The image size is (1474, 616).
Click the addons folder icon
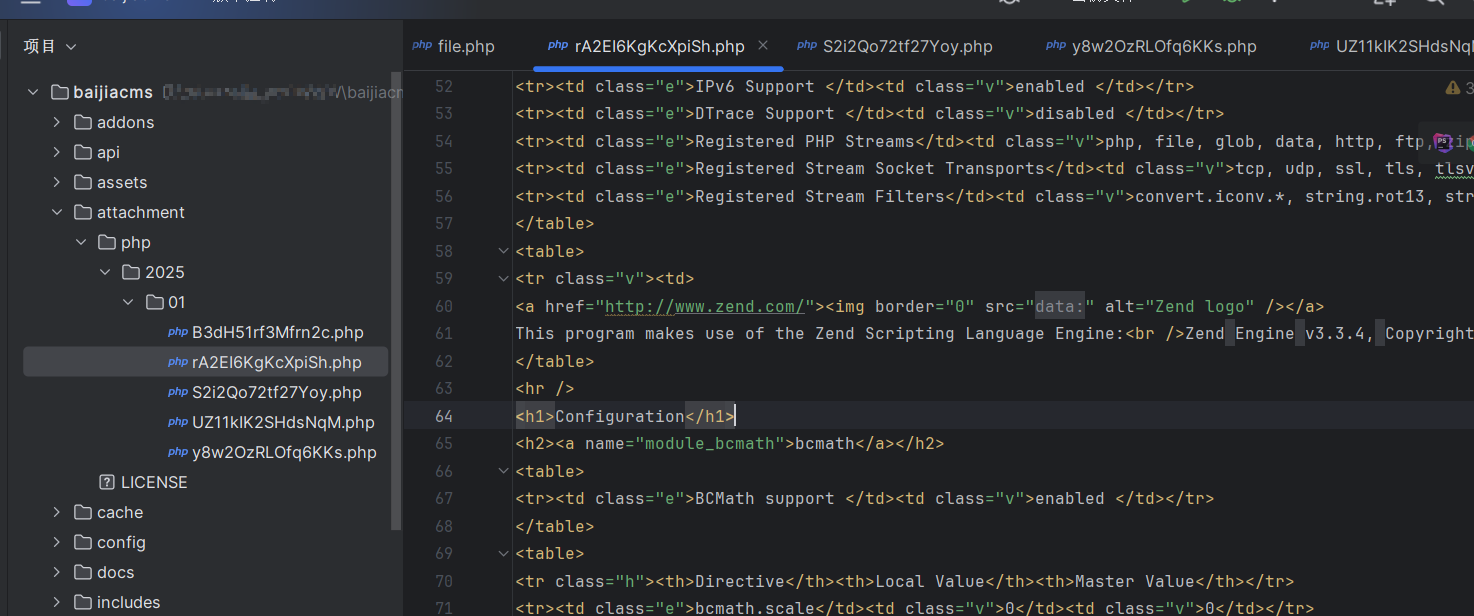click(83, 122)
